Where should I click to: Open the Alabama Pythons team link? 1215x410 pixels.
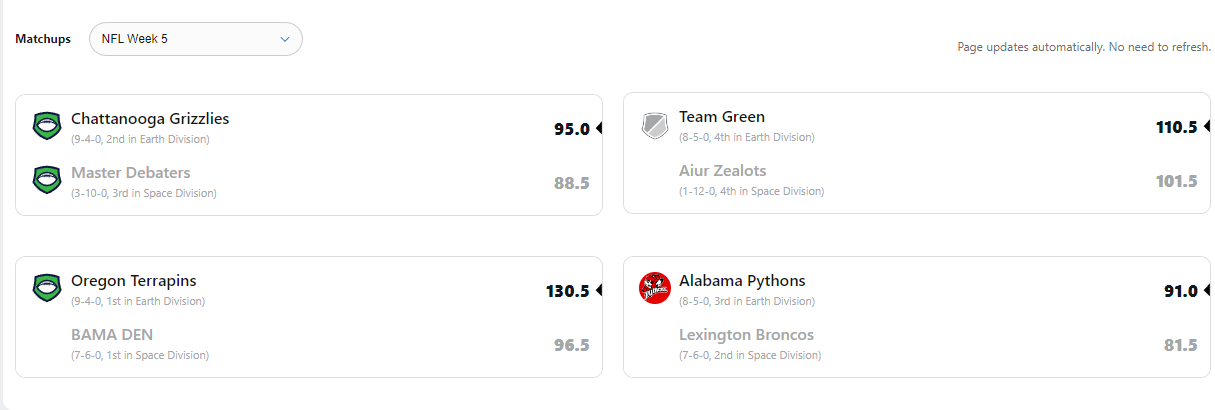point(742,281)
